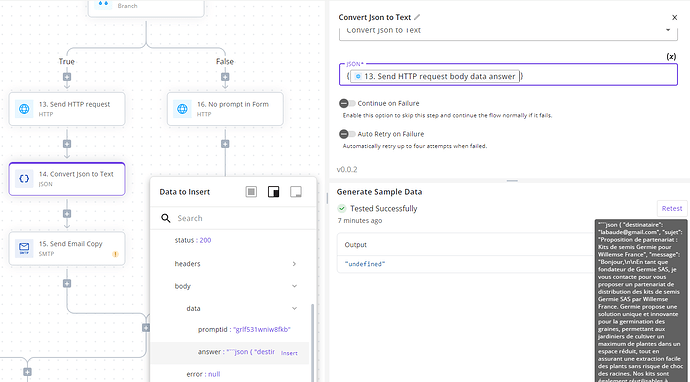Select the docked Data to Insert layout icon

point(274,192)
